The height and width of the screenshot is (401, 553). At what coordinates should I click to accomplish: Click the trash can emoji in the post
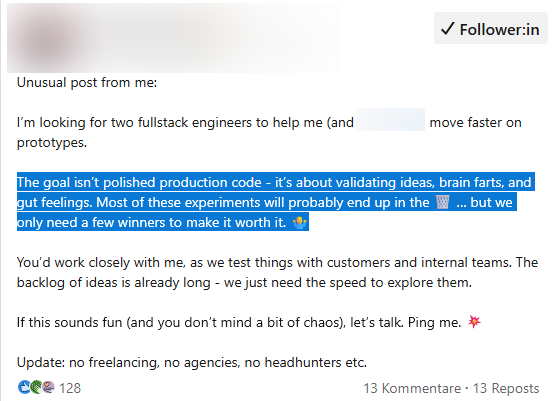pos(443,202)
